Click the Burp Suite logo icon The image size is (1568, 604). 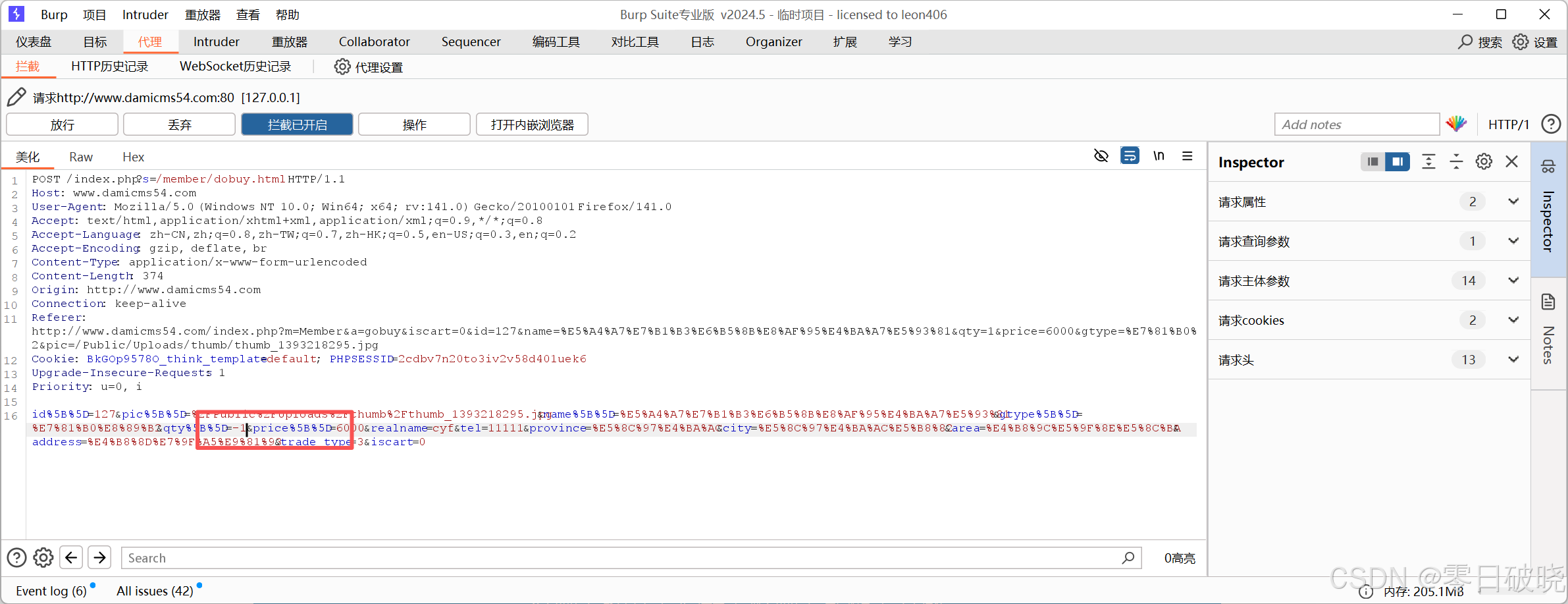[x=16, y=14]
